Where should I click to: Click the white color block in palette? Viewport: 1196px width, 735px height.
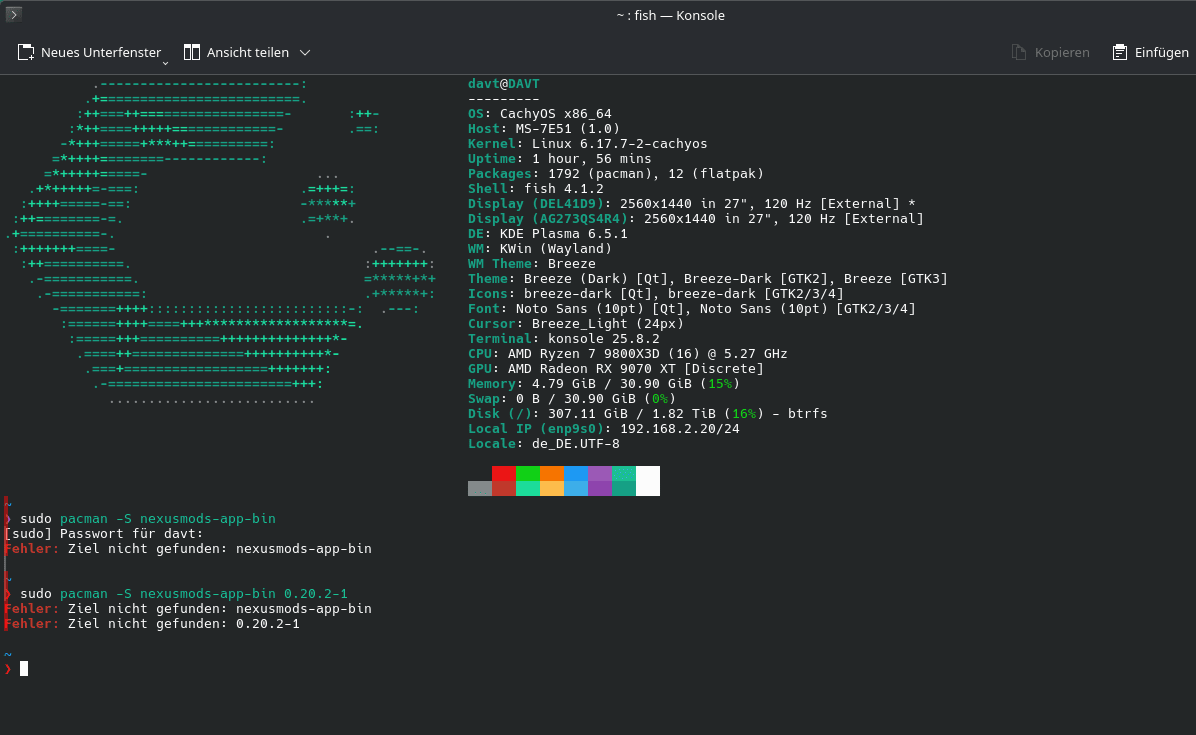(648, 481)
